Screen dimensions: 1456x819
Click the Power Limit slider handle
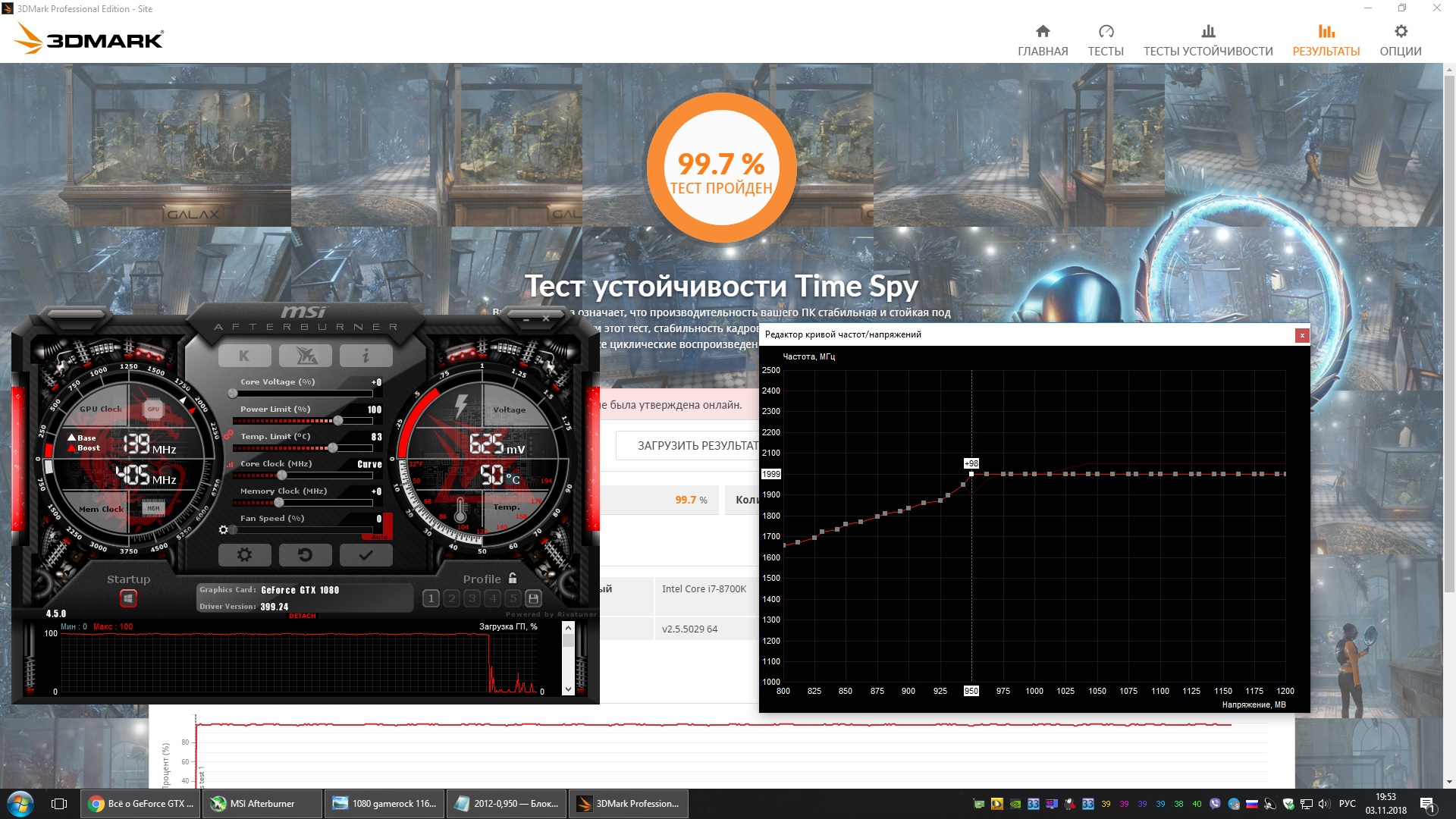click(x=337, y=421)
